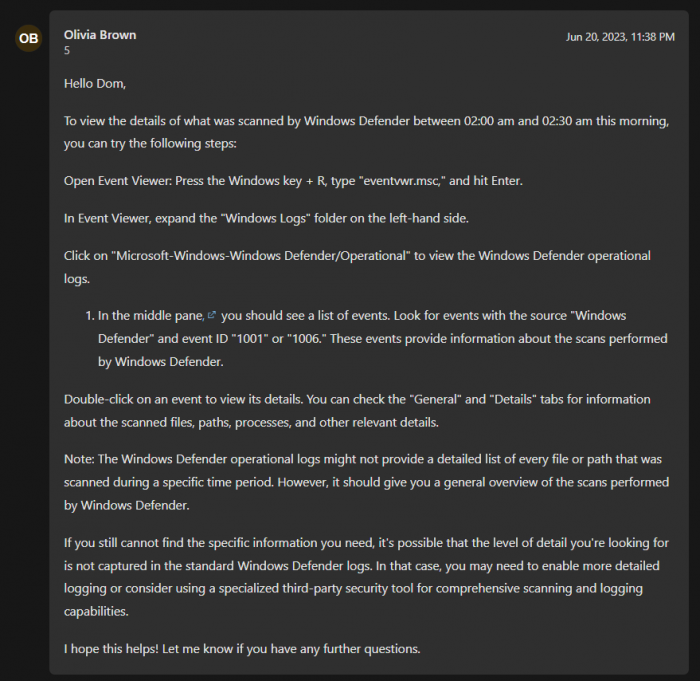Click the 'Hello Dom,' greeting line

(95, 84)
